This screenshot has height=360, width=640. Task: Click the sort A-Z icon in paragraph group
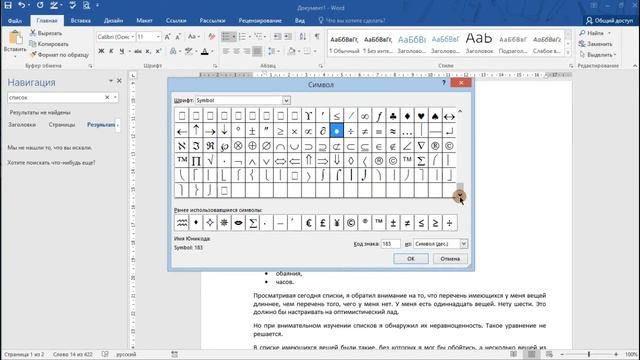pyautogui.click(x=303, y=37)
